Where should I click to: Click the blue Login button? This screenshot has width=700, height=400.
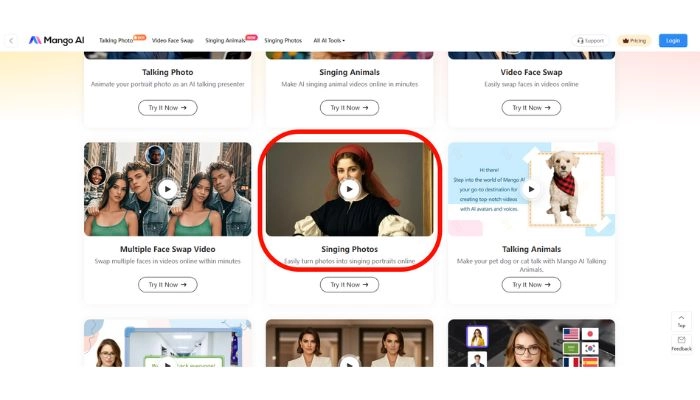[673, 41]
